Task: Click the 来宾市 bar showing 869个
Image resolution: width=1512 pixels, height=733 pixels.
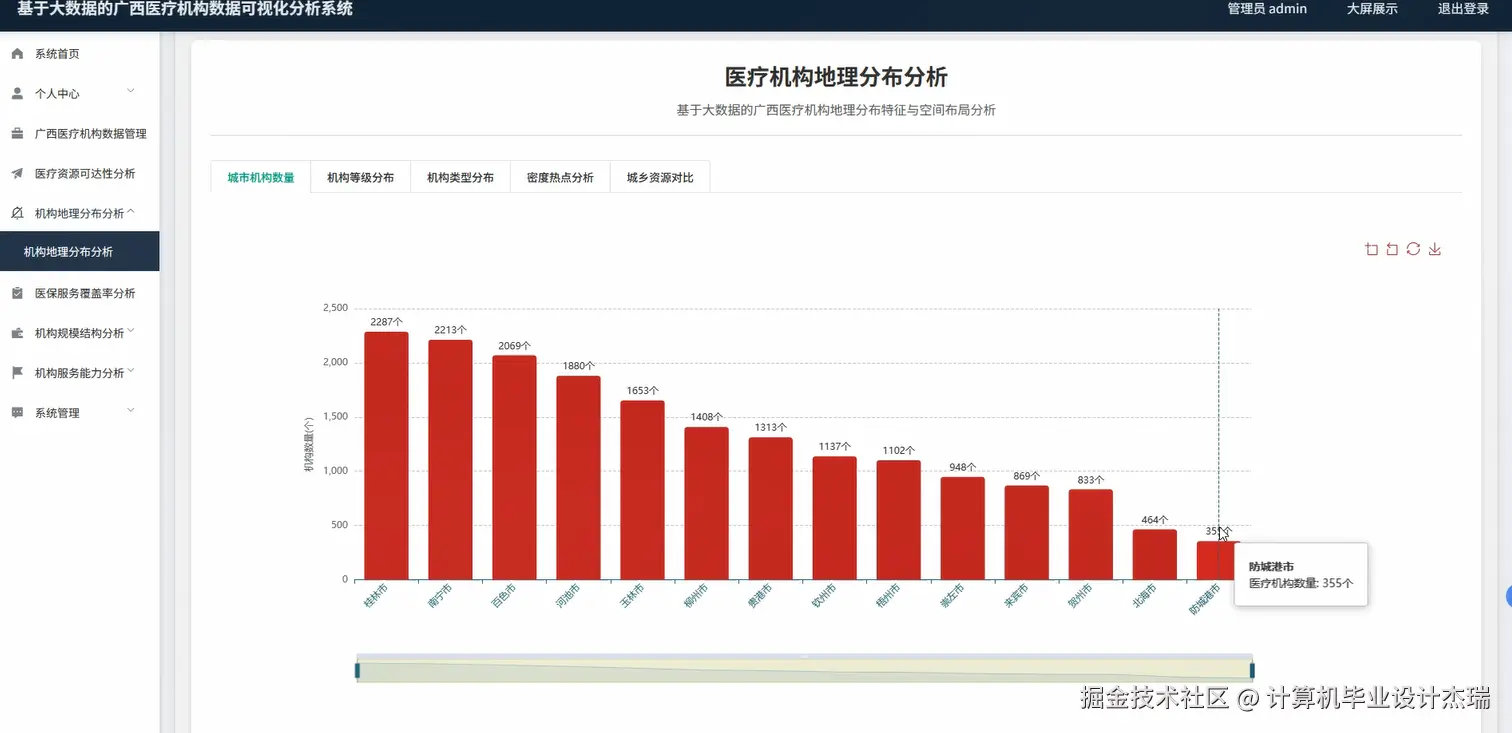Action: 1026,533
